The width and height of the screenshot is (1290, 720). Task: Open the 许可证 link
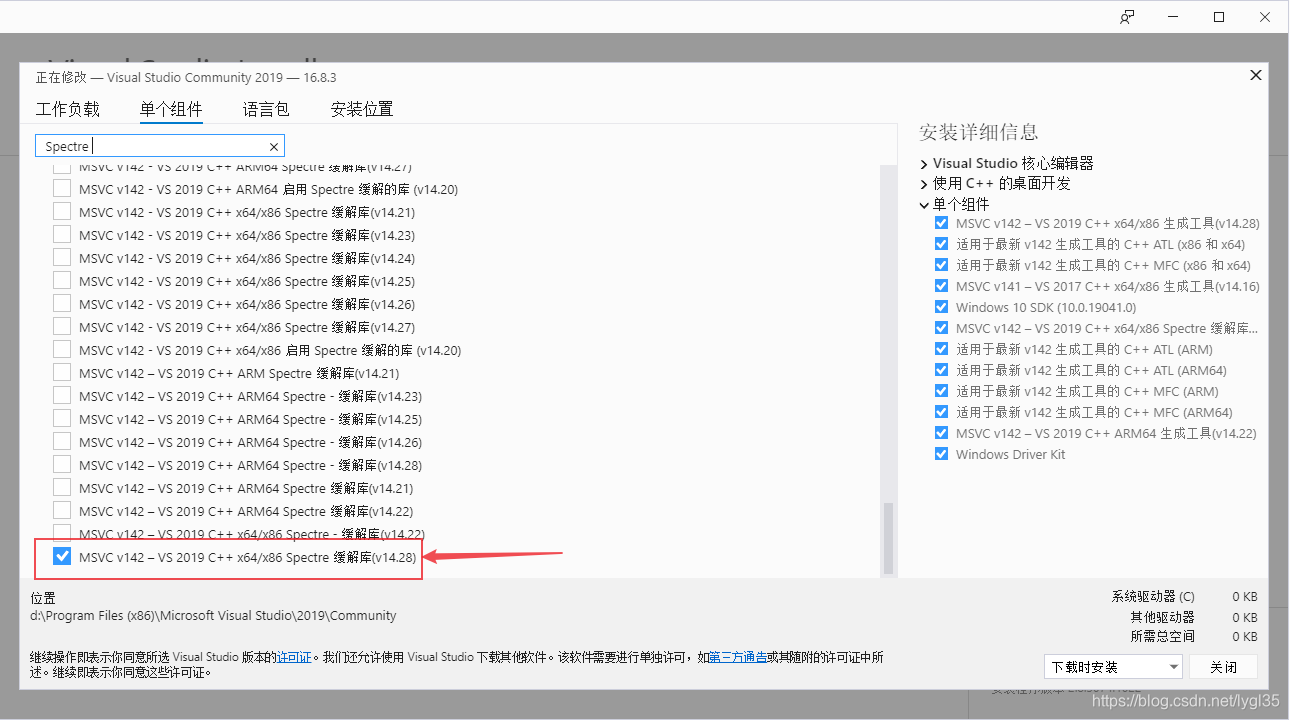tap(295, 657)
